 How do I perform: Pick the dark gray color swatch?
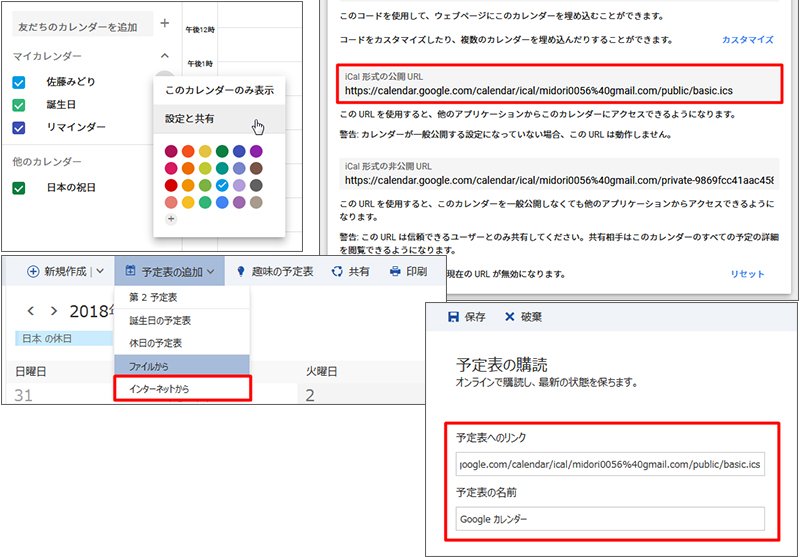(256, 185)
